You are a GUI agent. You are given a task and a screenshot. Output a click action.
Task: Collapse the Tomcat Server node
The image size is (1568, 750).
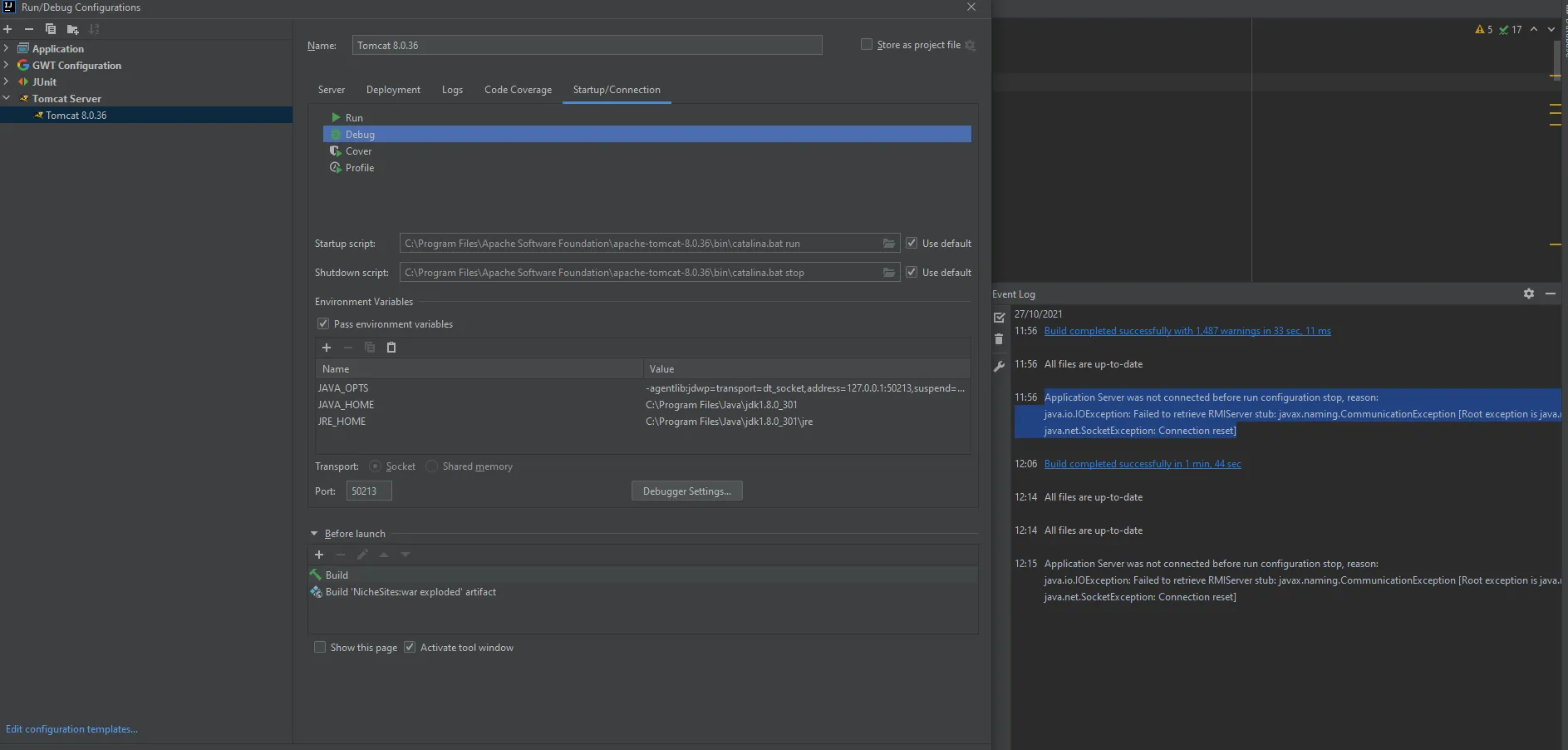coord(7,98)
